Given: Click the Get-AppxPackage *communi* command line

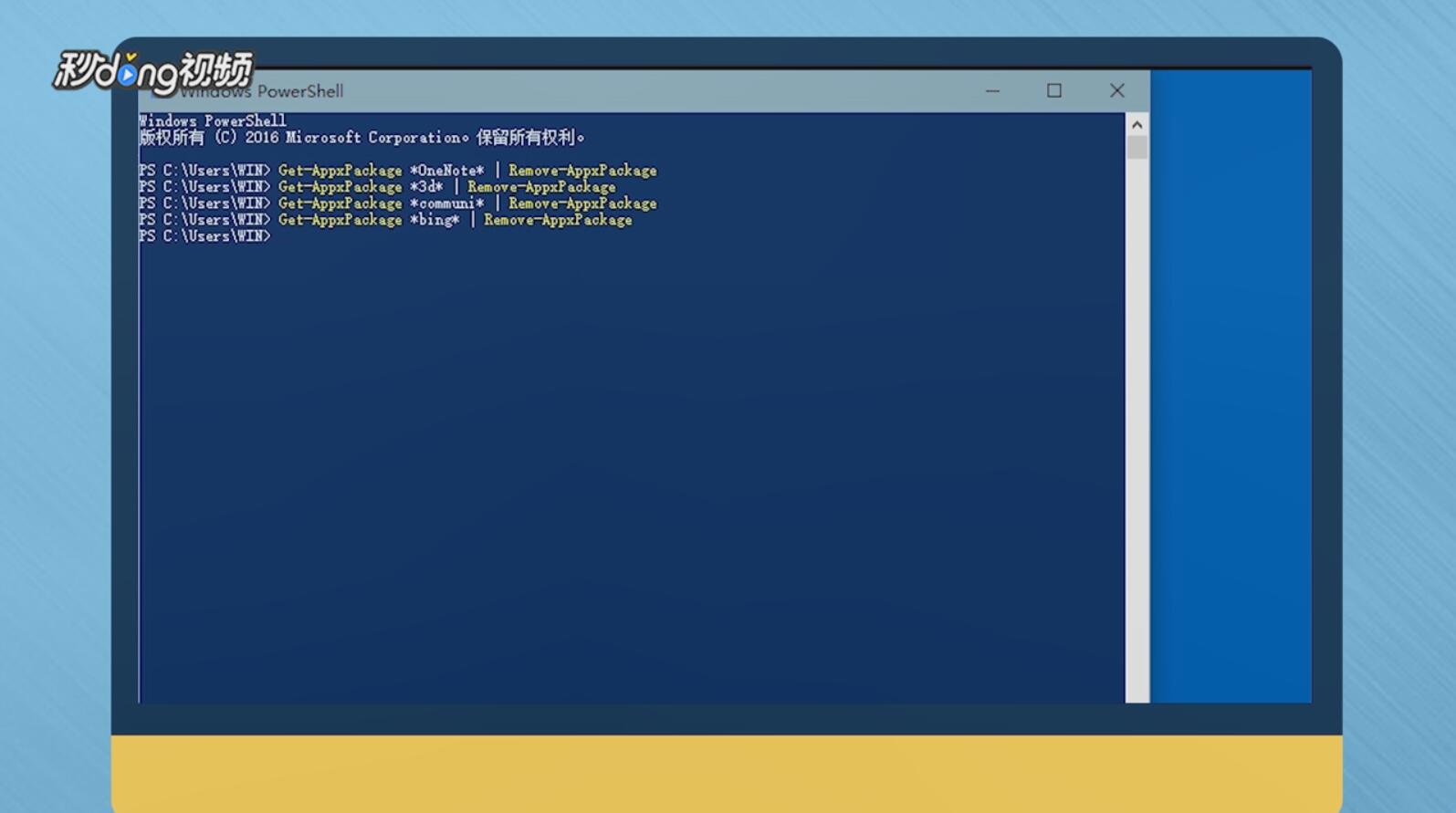Looking at the screenshot, I should coord(398,203).
